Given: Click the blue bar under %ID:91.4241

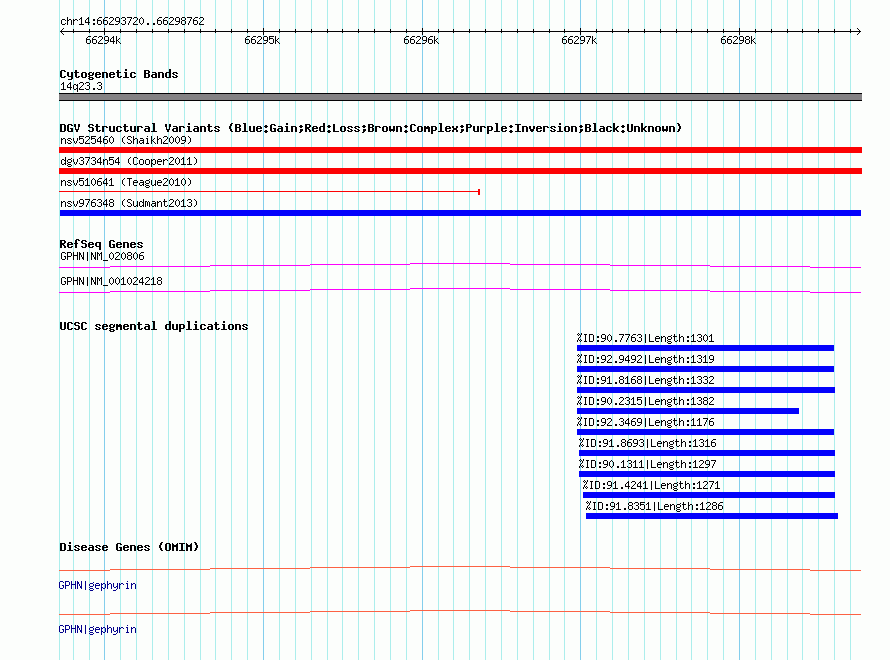Looking at the screenshot, I should pyautogui.click(x=709, y=495).
